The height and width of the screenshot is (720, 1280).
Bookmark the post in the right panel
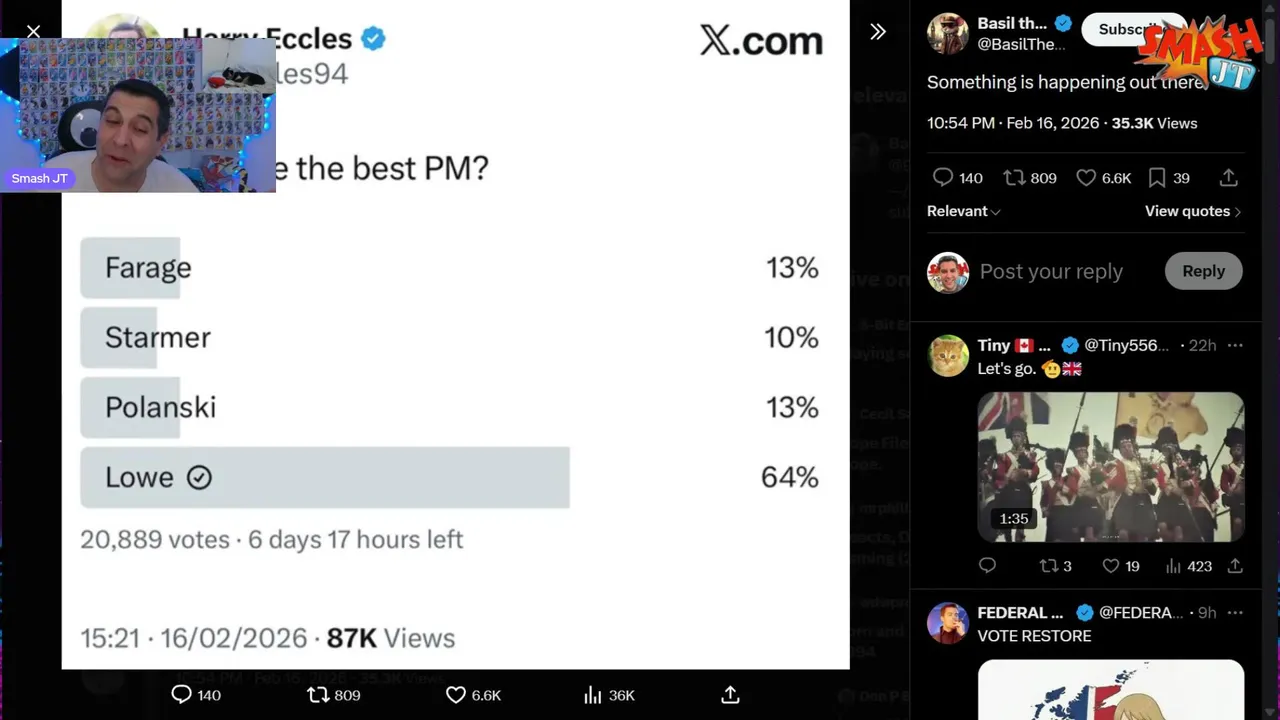(1157, 178)
